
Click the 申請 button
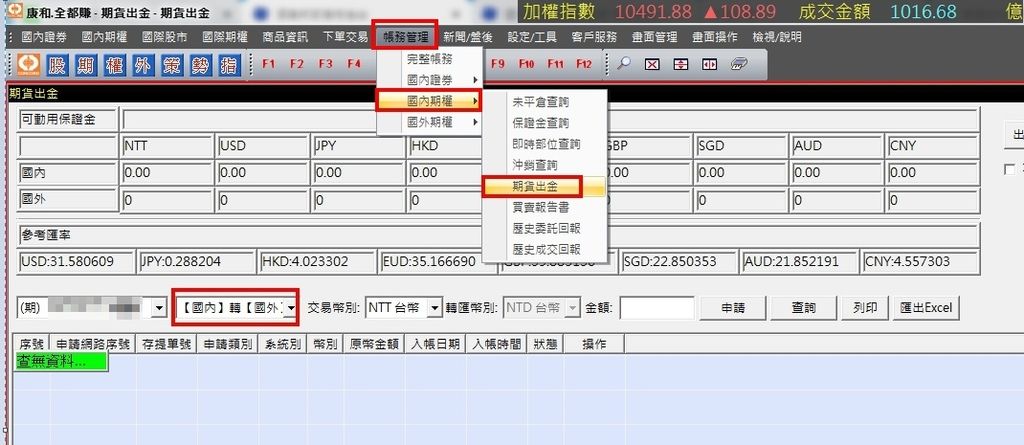click(x=733, y=308)
